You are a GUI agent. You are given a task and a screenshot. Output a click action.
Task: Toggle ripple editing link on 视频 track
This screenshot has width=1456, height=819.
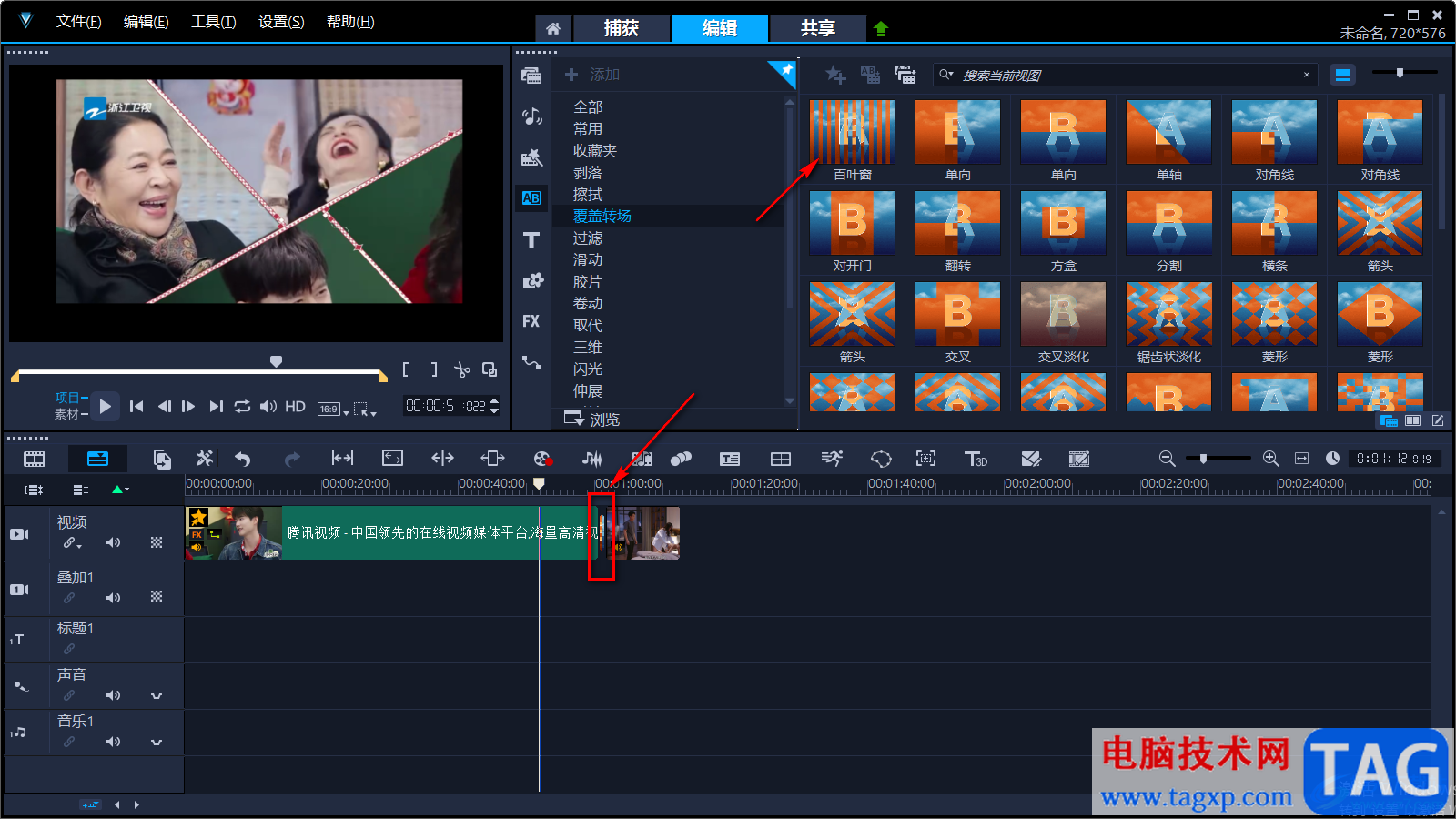(x=71, y=543)
